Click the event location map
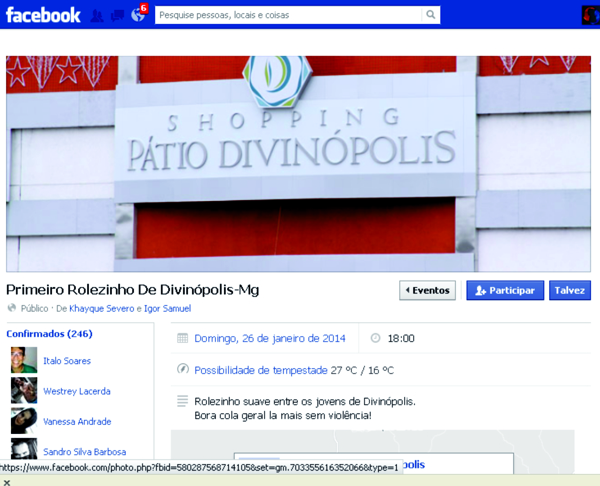 coord(372,452)
